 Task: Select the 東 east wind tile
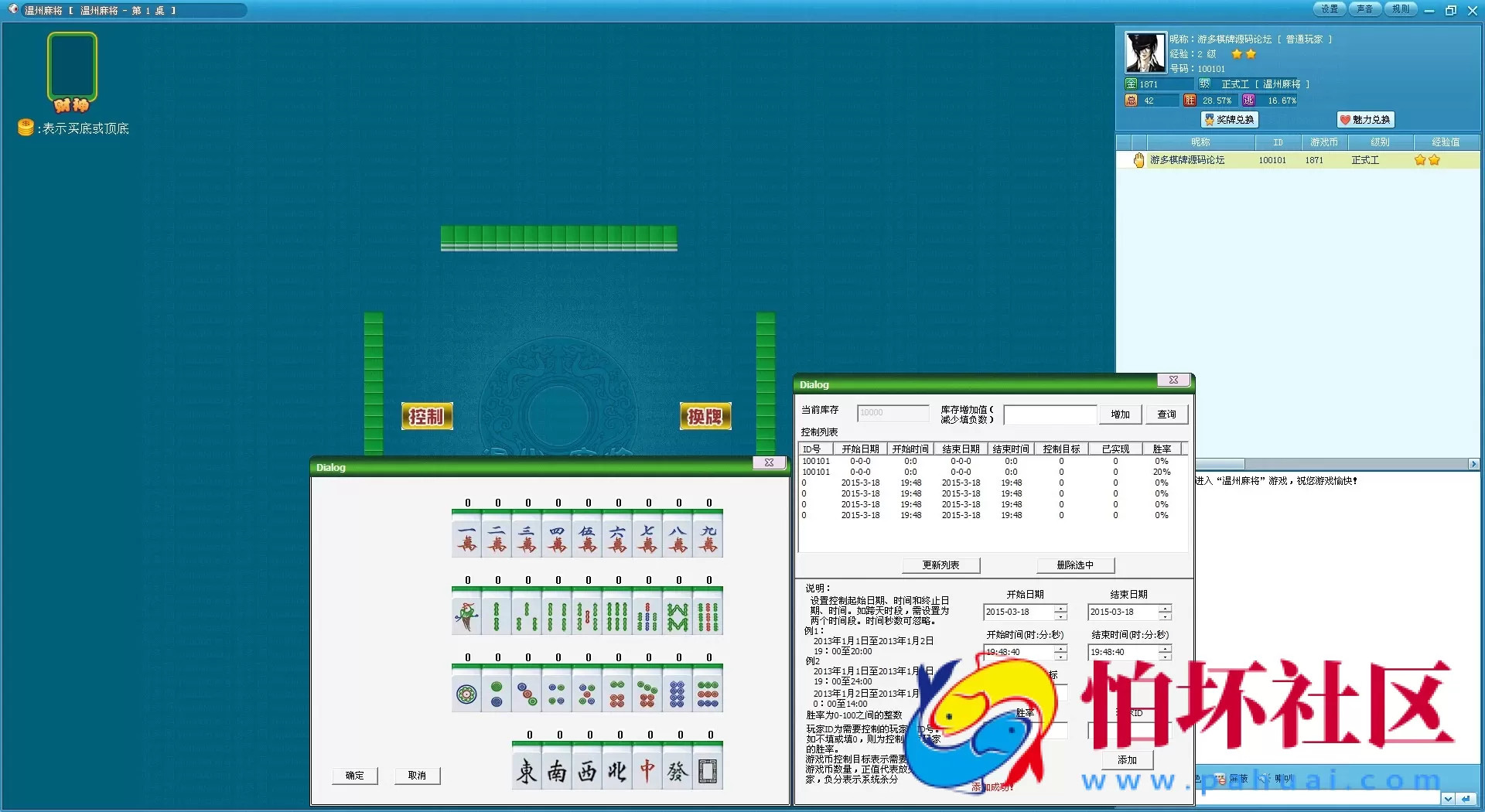(527, 770)
